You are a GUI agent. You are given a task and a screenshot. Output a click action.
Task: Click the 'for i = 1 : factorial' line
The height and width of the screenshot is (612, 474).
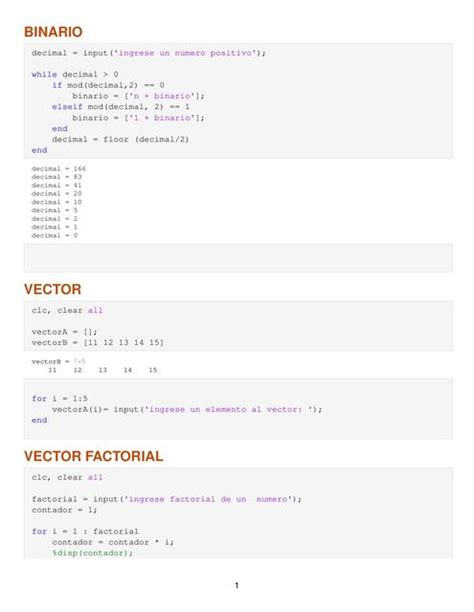85,532
